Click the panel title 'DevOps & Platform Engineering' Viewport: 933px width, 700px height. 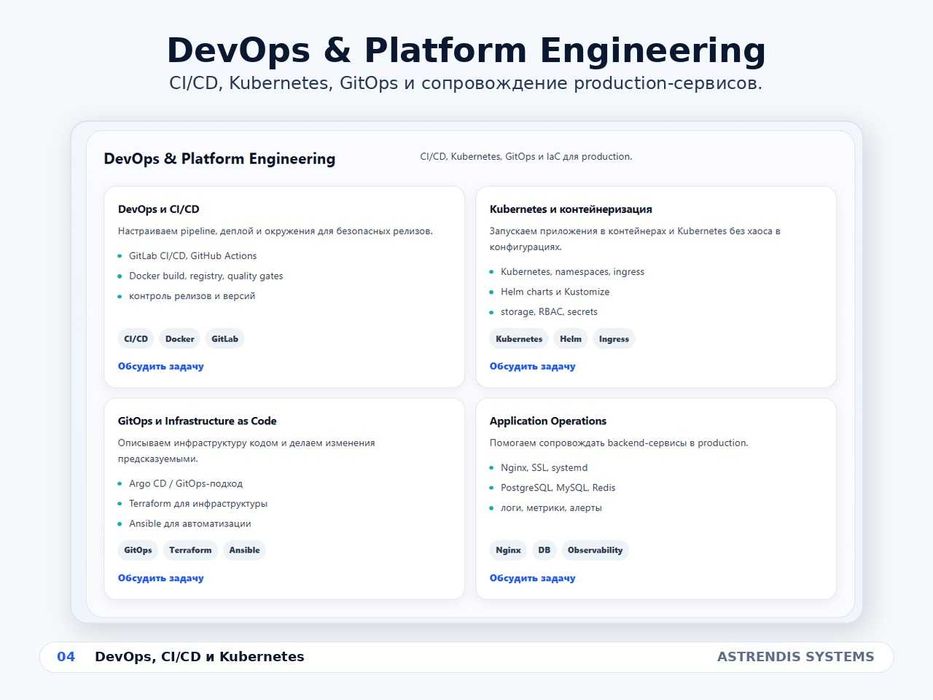point(220,159)
